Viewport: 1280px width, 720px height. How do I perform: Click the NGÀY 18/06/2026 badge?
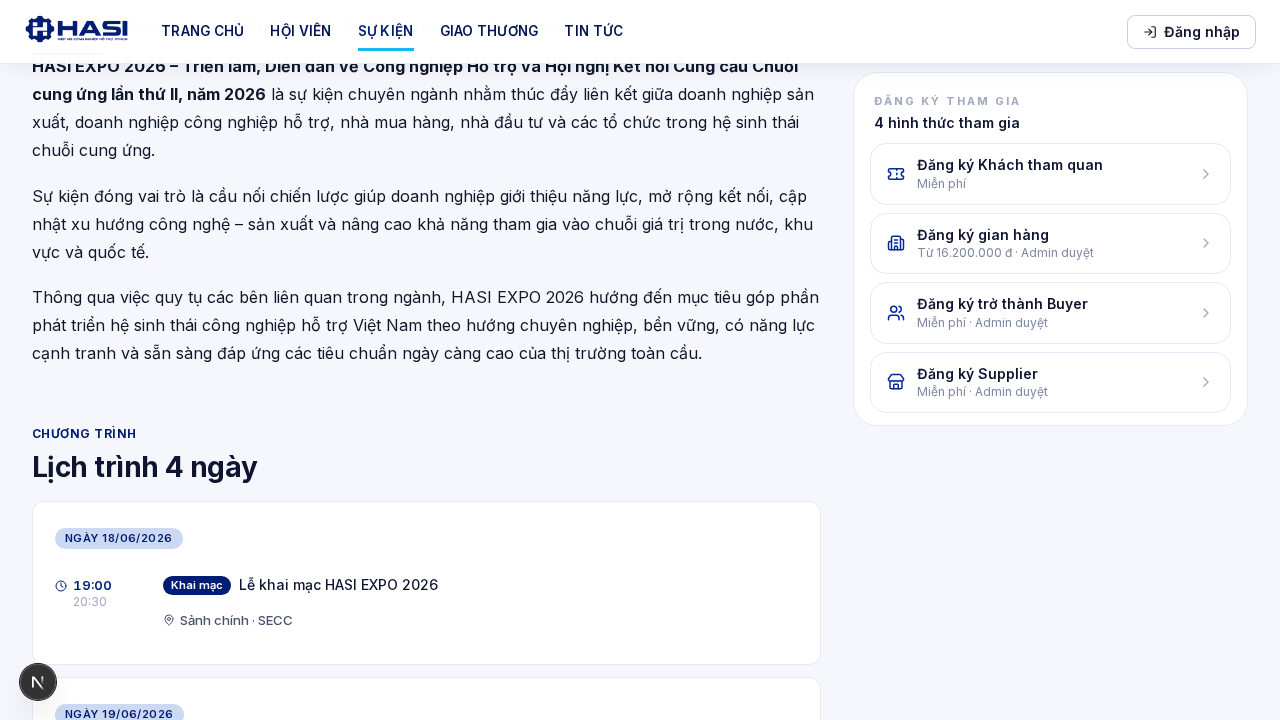point(119,538)
